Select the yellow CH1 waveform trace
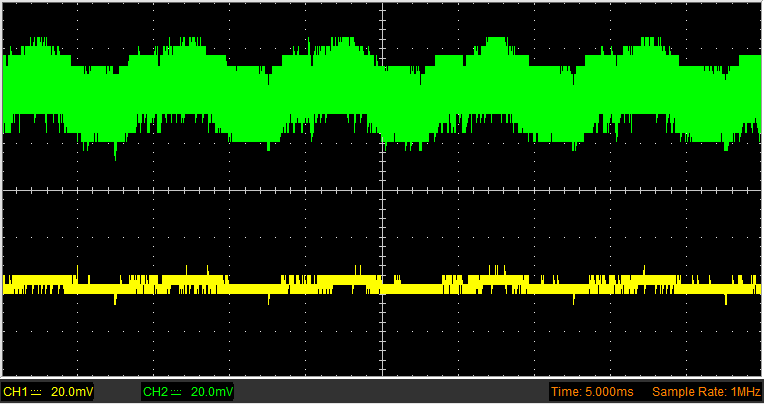This screenshot has width=764, height=405. [x=382, y=286]
